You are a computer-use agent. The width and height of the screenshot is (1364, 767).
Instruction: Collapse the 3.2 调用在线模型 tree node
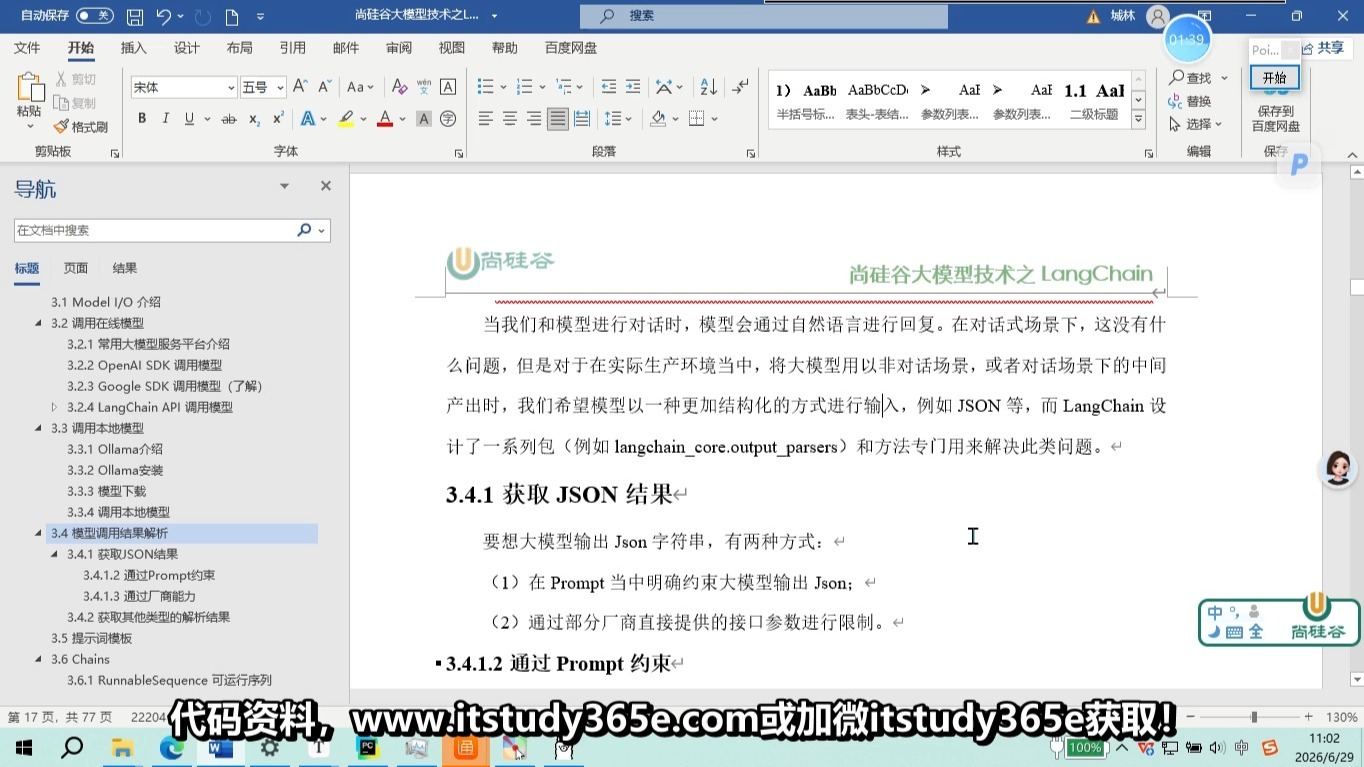39,323
